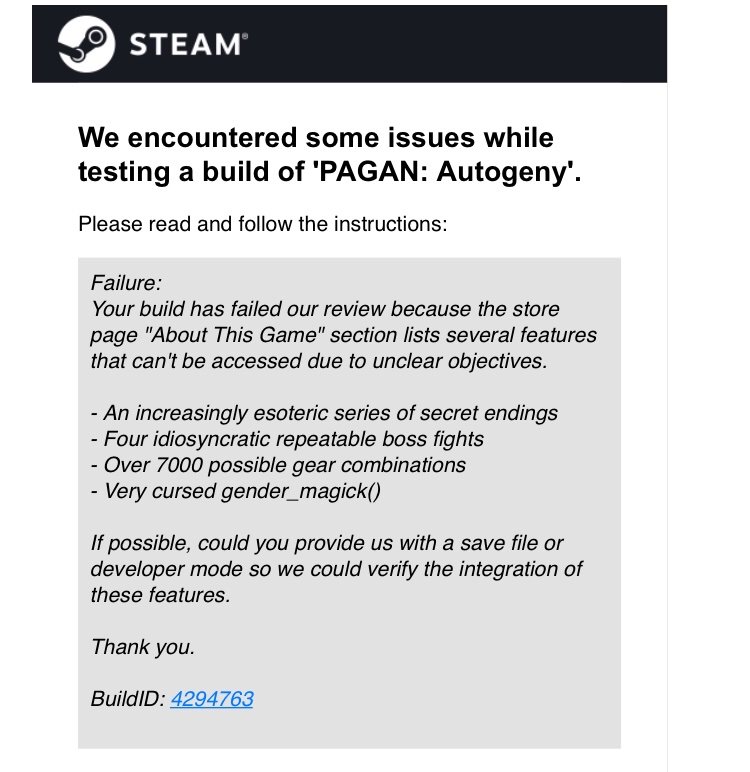Click 'Please read and follow the instructions' line
This screenshot has height=772, width=750.
coord(263,224)
